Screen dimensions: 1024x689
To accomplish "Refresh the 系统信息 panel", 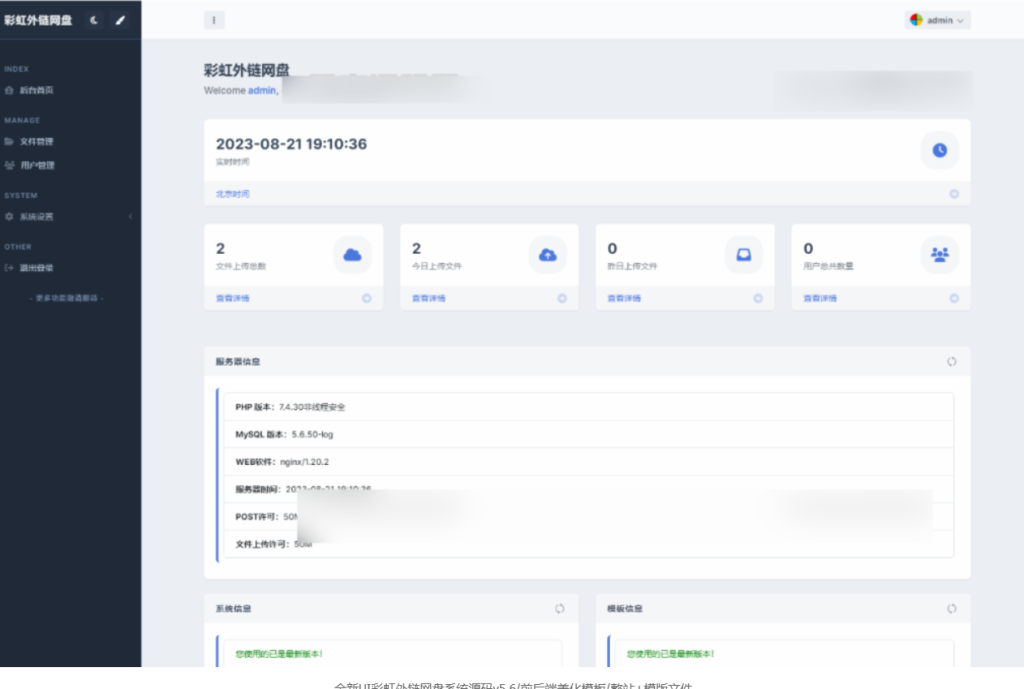I will pyautogui.click(x=560, y=608).
